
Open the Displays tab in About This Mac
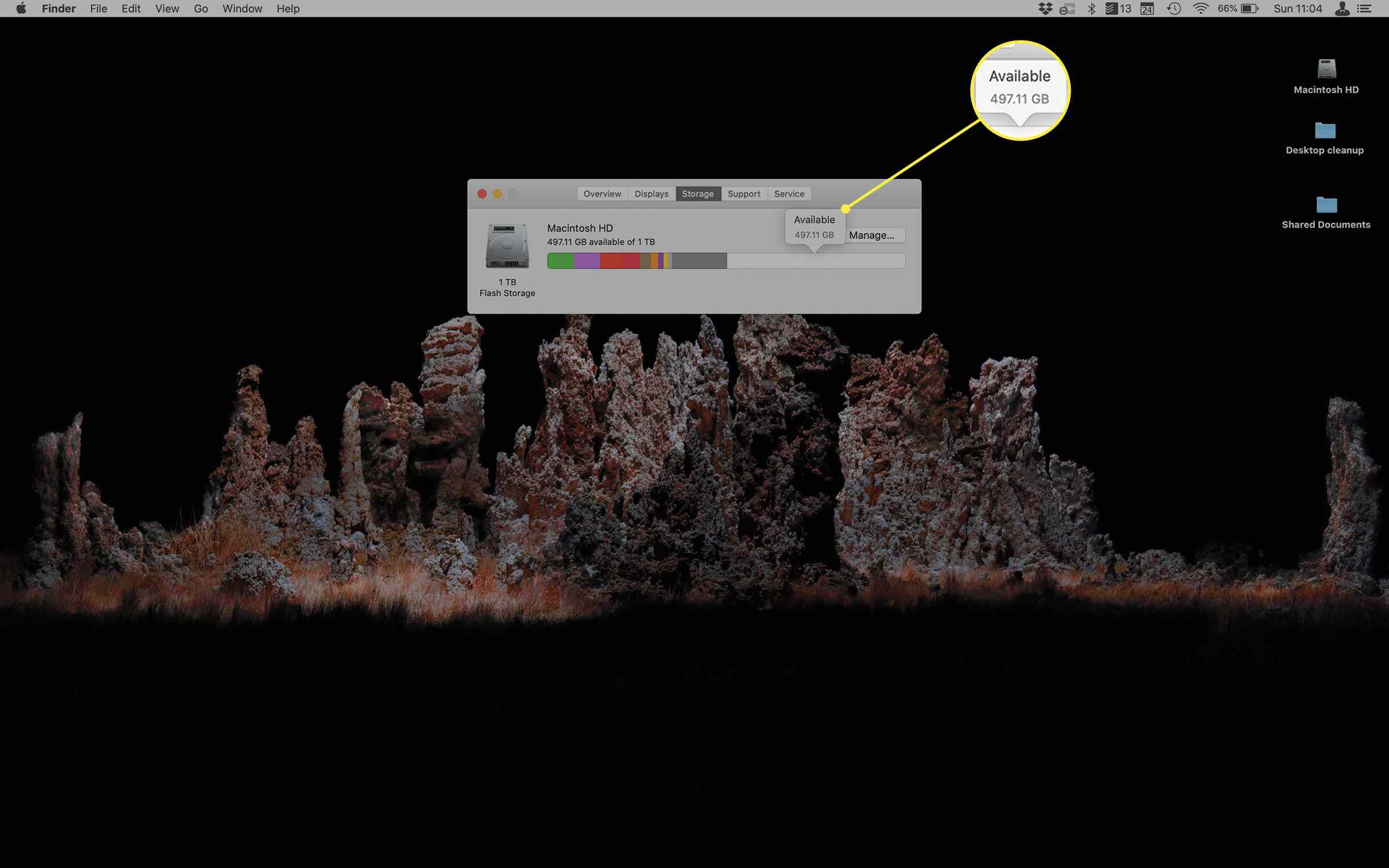(650, 193)
